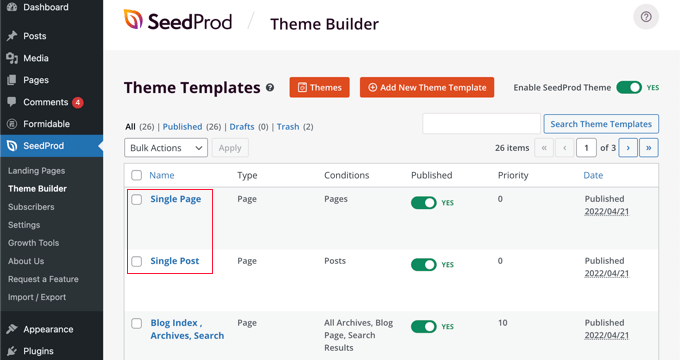Toggle the Enable SeedProd Theme switch

pyautogui.click(x=629, y=88)
